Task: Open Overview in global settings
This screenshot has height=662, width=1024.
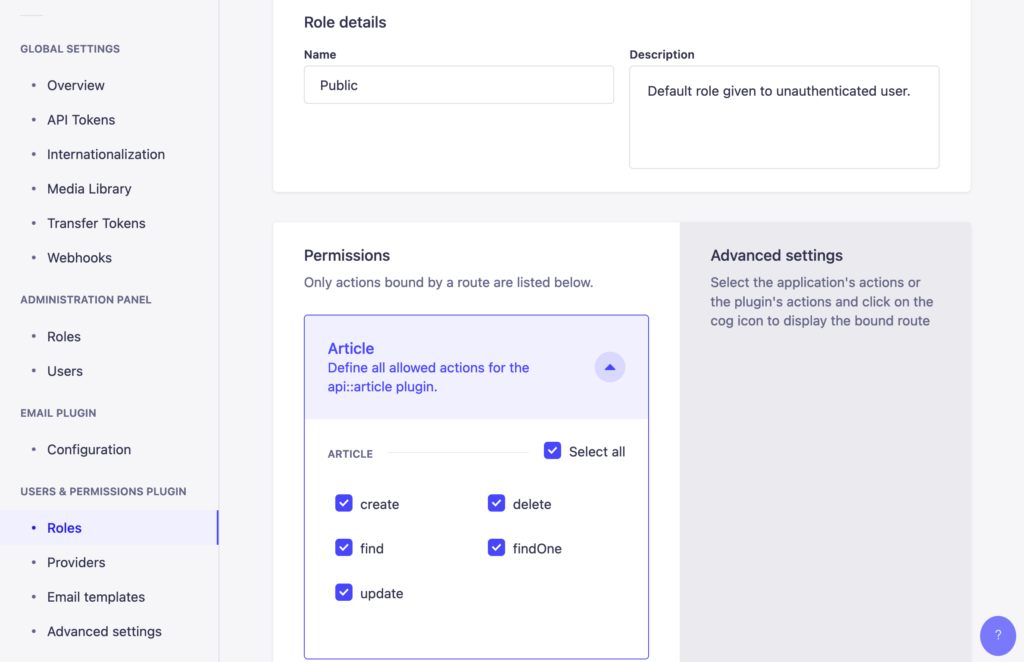Action: tap(76, 85)
